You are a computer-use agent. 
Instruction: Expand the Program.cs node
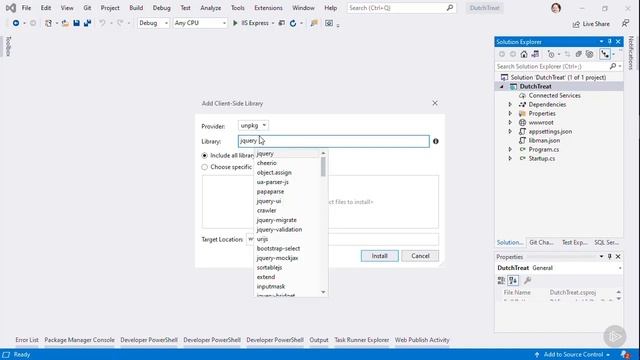510,149
